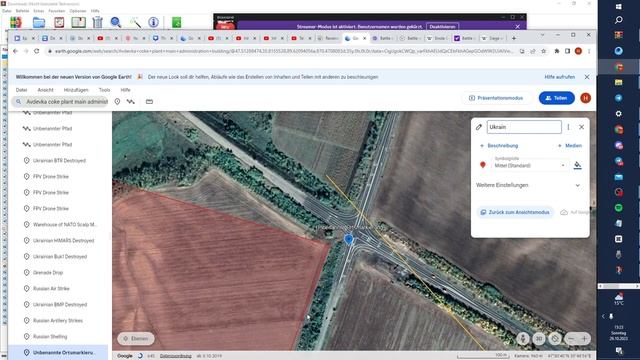The width and height of the screenshot is (640, 360).
Task: Edit the Ukrain title input field
Action: click(524, 127)
